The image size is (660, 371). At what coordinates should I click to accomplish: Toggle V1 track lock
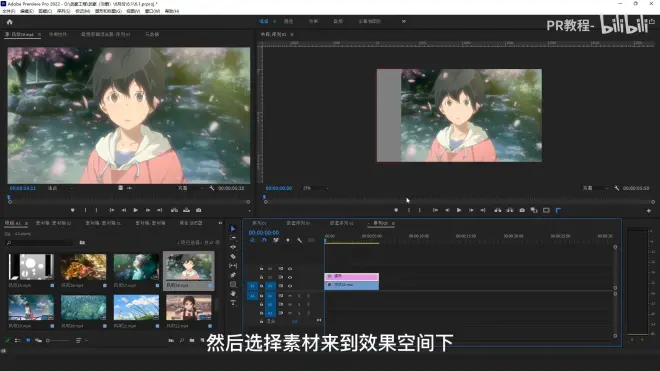pyautogui.click(x=261, y=286)
